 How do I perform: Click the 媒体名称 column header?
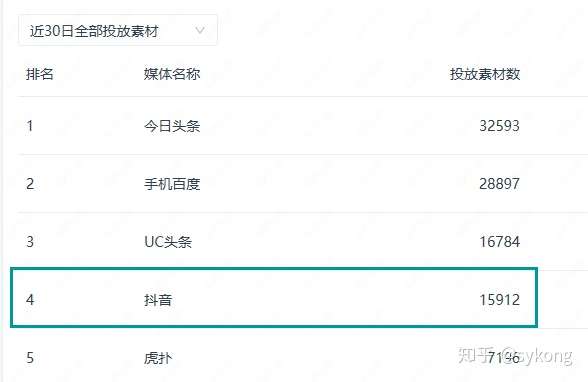point(172,74)
